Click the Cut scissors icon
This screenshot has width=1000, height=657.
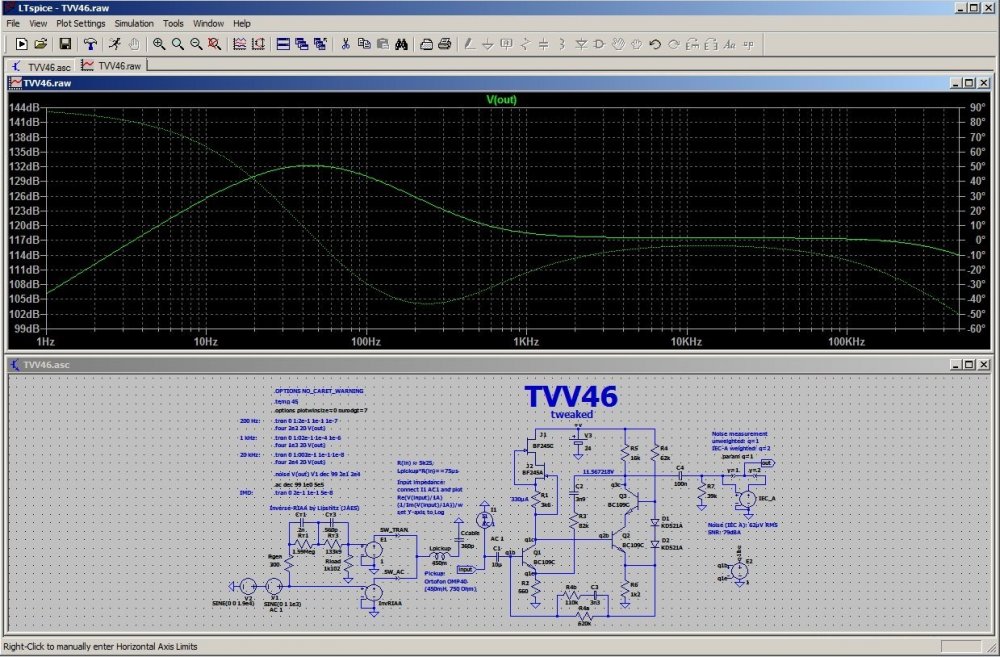click(x=345, y=44)
